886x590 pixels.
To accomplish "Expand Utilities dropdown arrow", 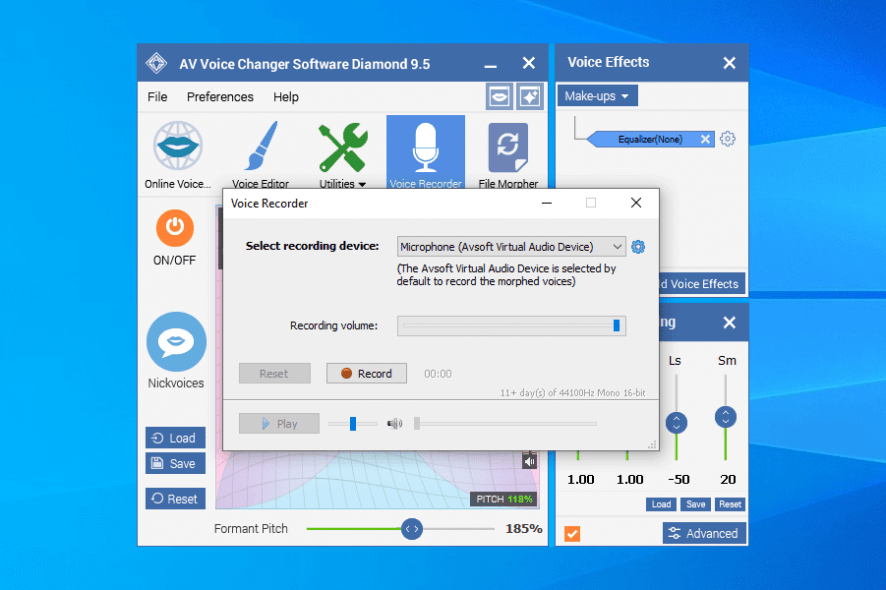I will (x=362, y=184).
